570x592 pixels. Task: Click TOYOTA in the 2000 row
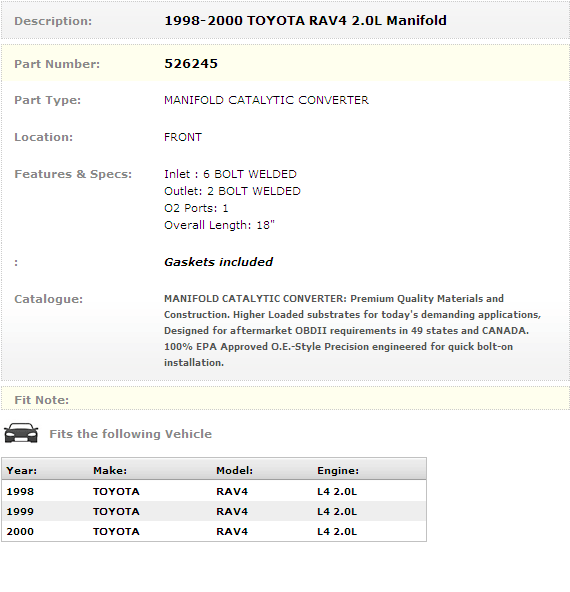point(116,532)
